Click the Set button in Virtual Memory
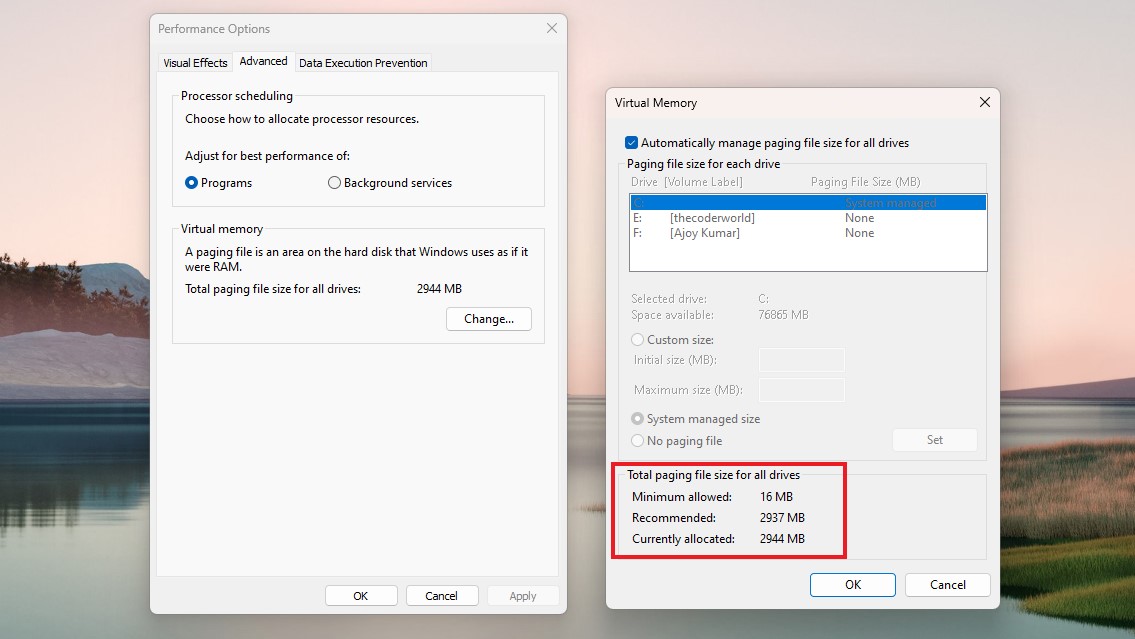This screenshot has width=1135, height=639. pos(934,440)
